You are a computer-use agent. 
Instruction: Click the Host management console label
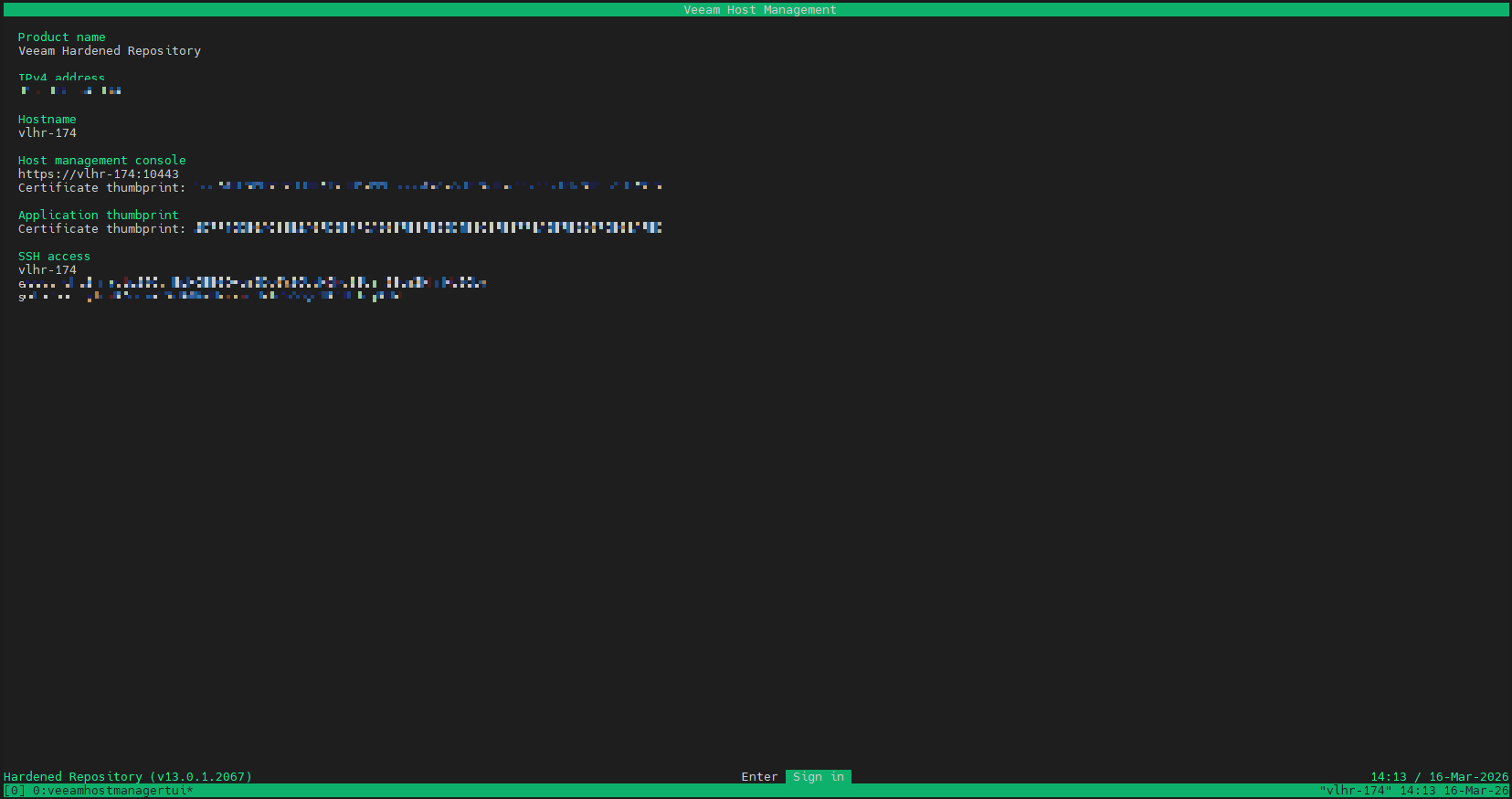[102, 161]
